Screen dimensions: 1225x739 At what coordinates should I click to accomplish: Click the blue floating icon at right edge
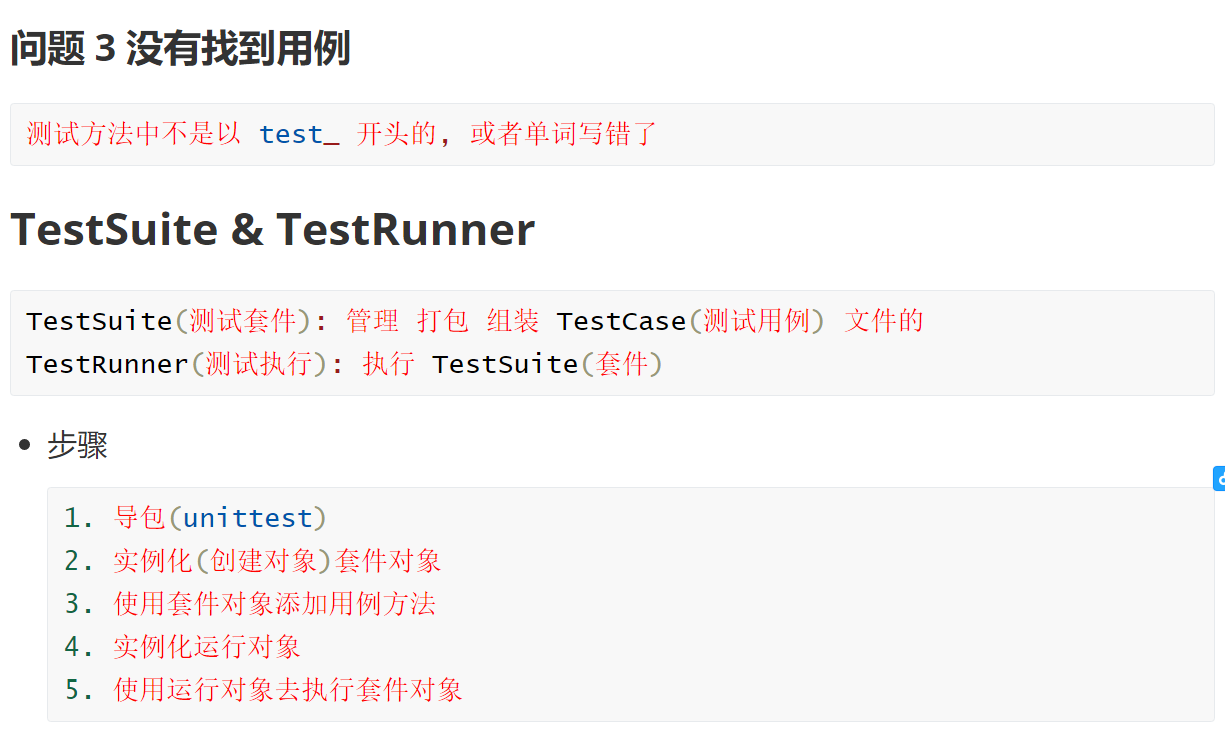coord(1219,479)
